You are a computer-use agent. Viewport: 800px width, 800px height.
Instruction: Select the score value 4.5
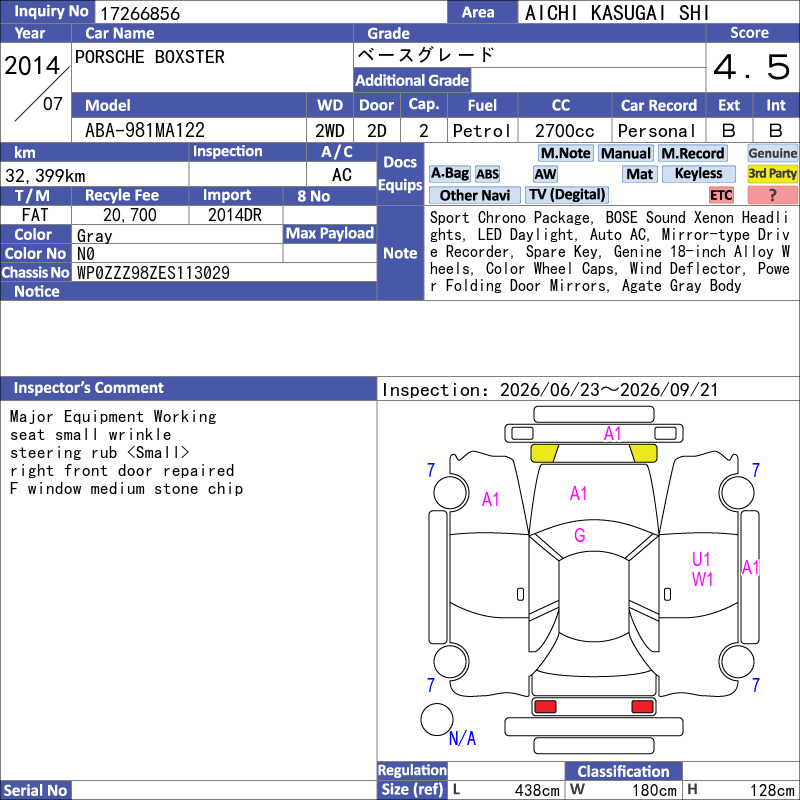tap(752, 67)
